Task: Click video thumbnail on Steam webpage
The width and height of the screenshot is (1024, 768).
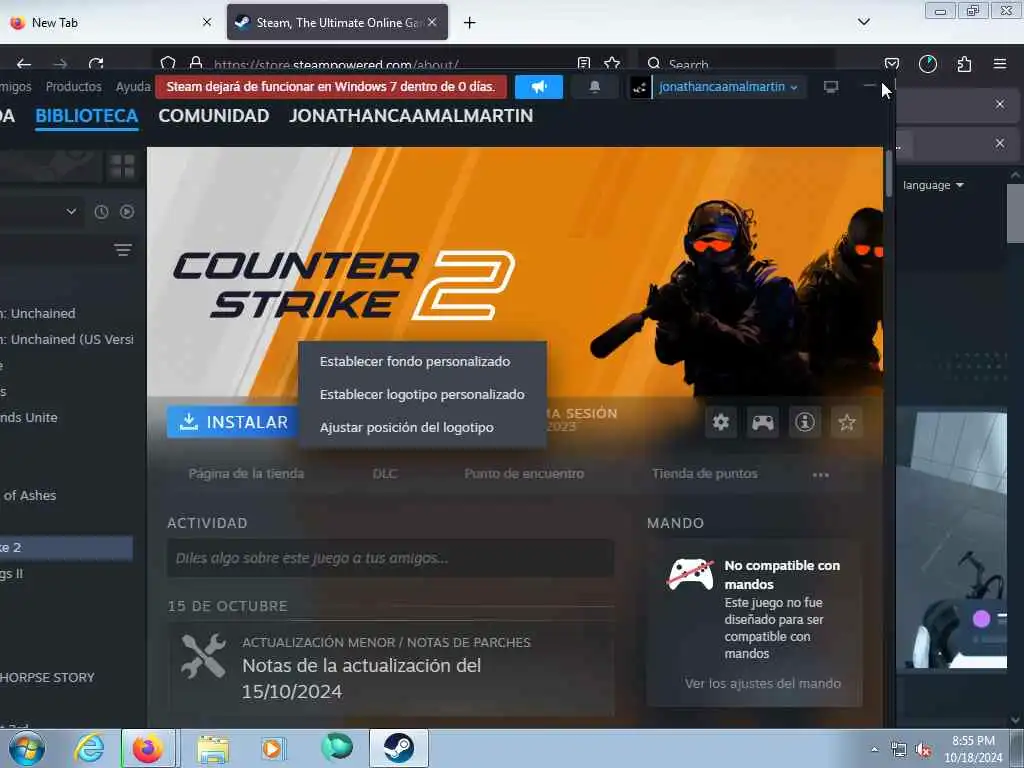Action: click(952, 539)
